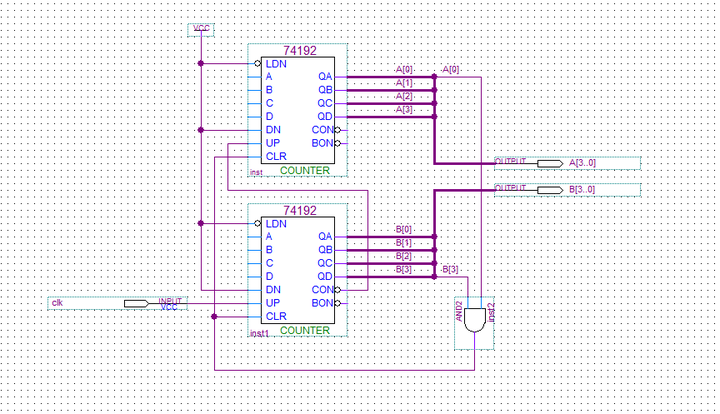Click the A[2] bus line label
720x414 pixels.
click(x=404, y=96)
